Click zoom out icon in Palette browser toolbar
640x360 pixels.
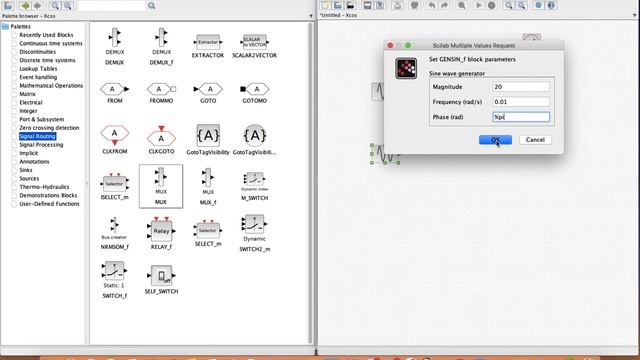pos(67,6)
